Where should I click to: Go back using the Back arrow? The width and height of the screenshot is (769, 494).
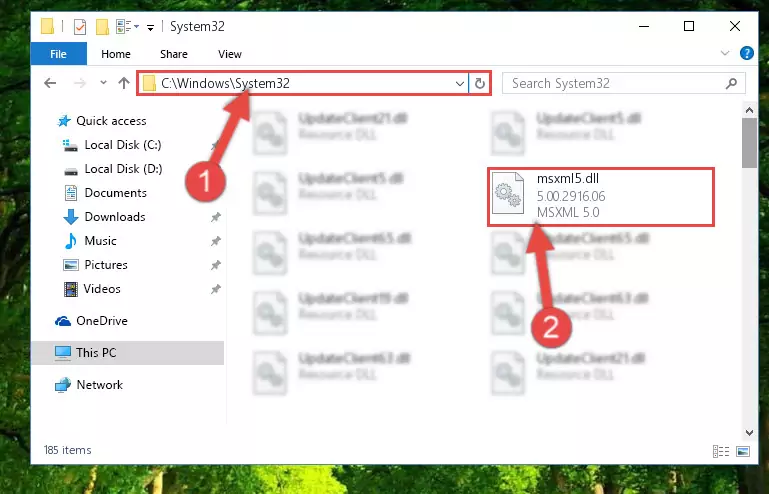point(50,83)
